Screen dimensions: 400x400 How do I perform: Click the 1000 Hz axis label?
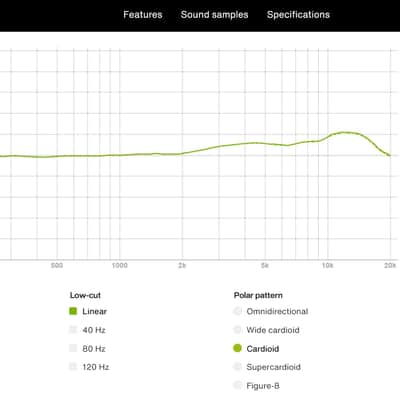pyautogui.click(x=119, y=266)
